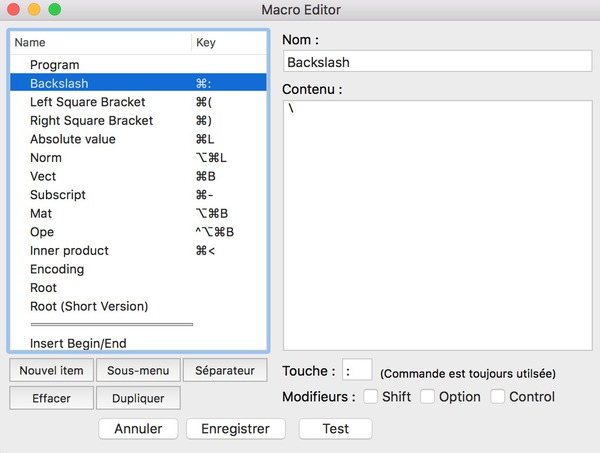
Task: Enable the Shift modifier checkbox
Action: 370,396
